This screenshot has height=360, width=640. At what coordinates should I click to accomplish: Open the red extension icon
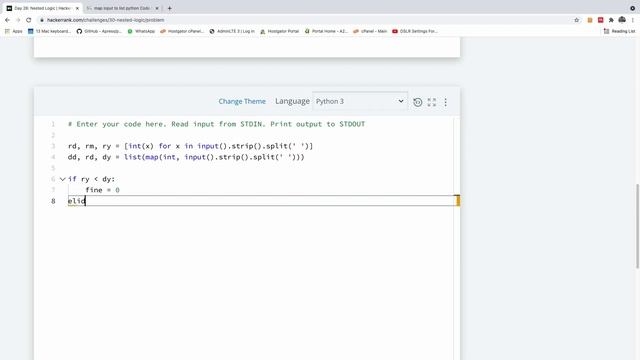tap(600, 20)
